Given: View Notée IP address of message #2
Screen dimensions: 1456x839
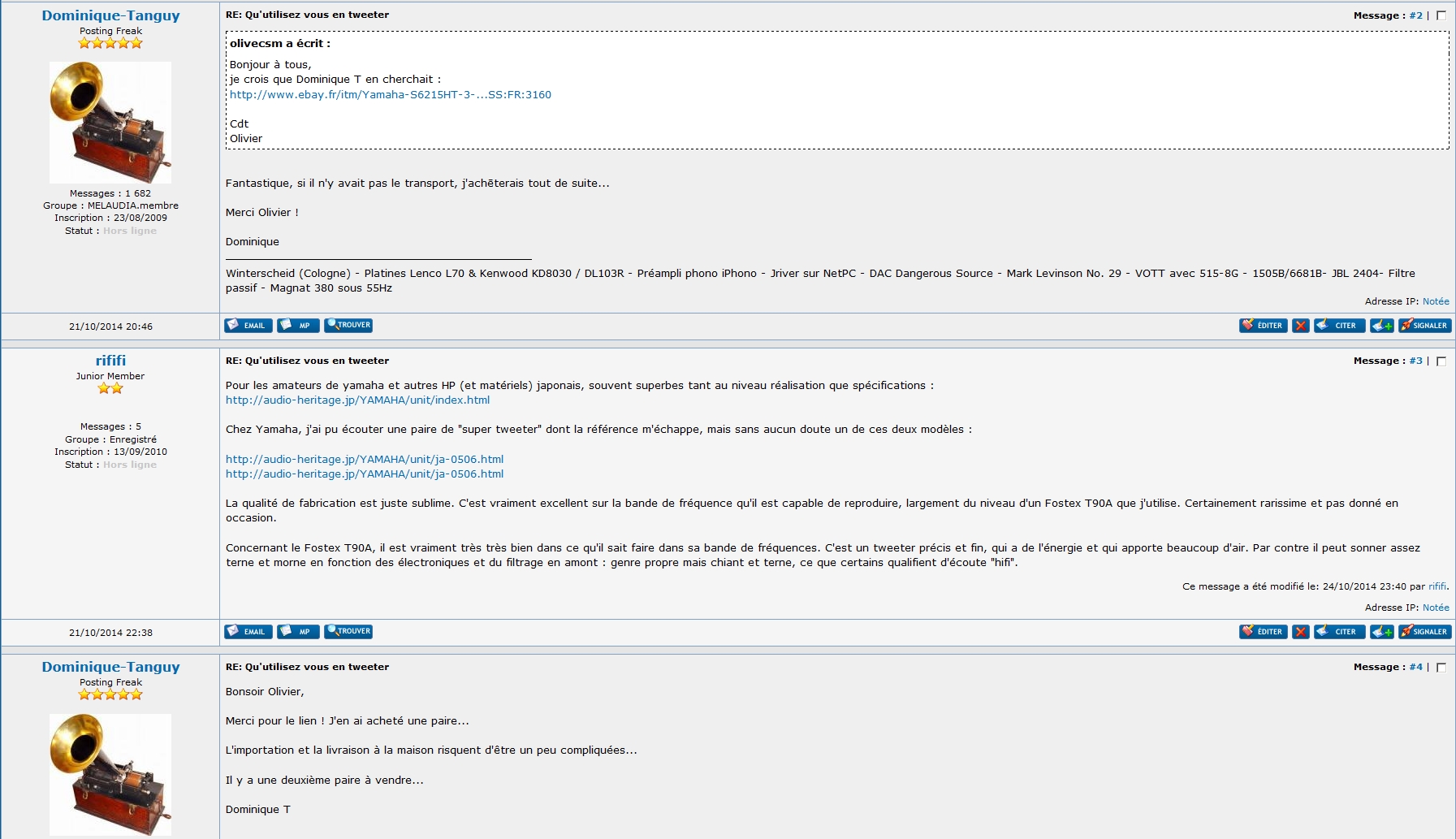Looking at the screenshot, I should click(x=1436, y=301).
